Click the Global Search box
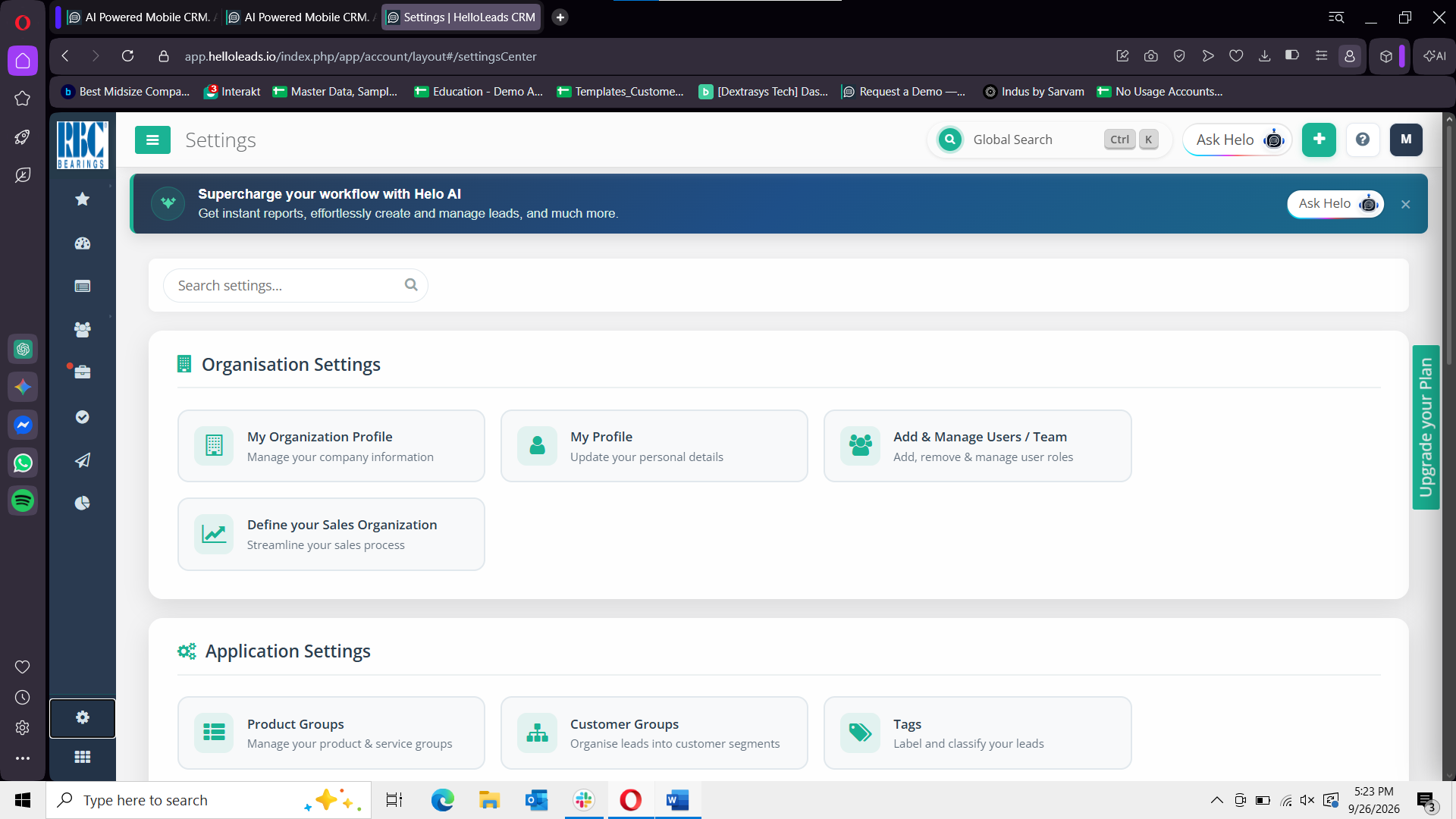This screenshot has height=819, width=1456. pos(1050,140)
